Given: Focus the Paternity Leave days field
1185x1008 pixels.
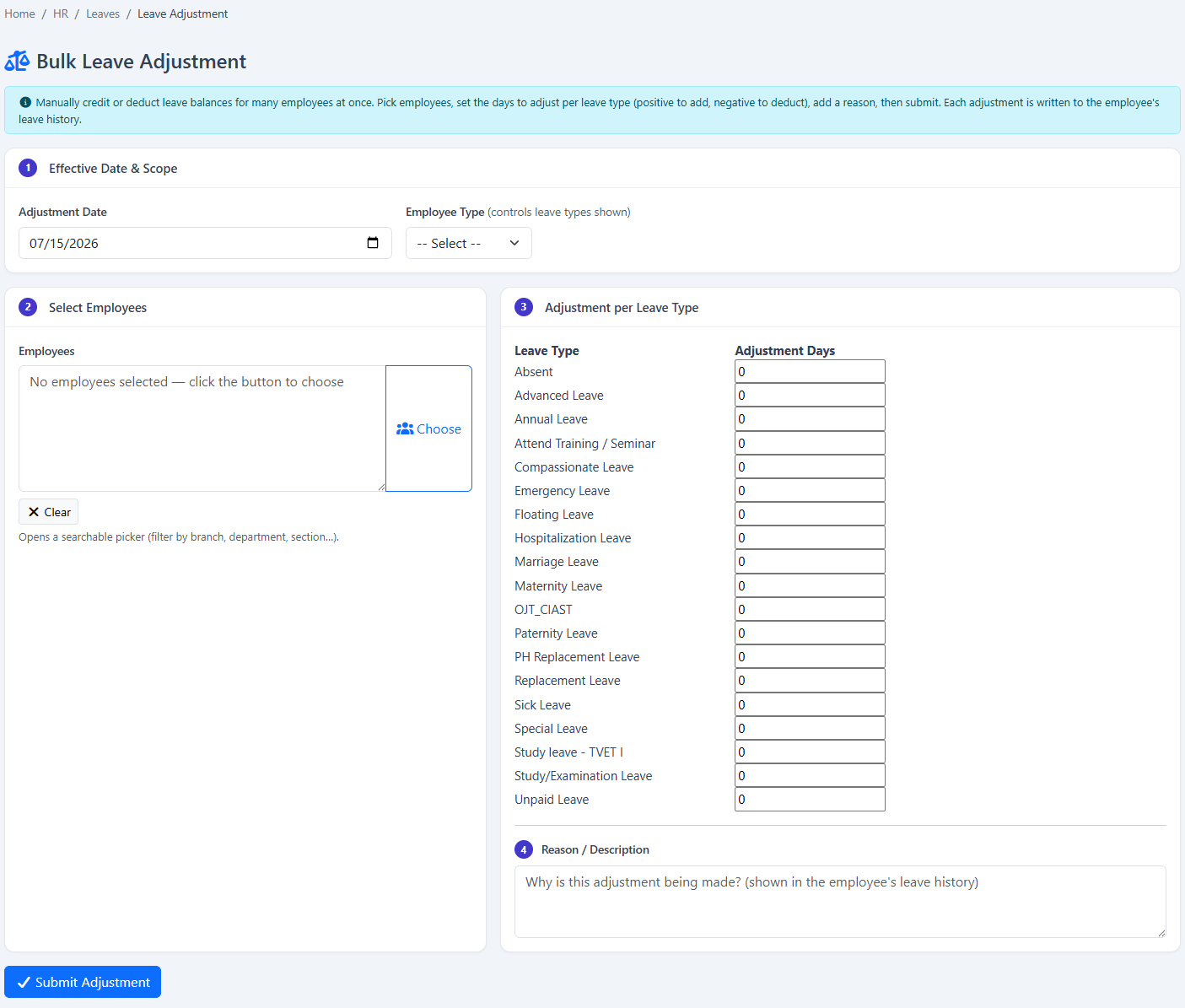Looking at the screenshot, I should [810, 633].
